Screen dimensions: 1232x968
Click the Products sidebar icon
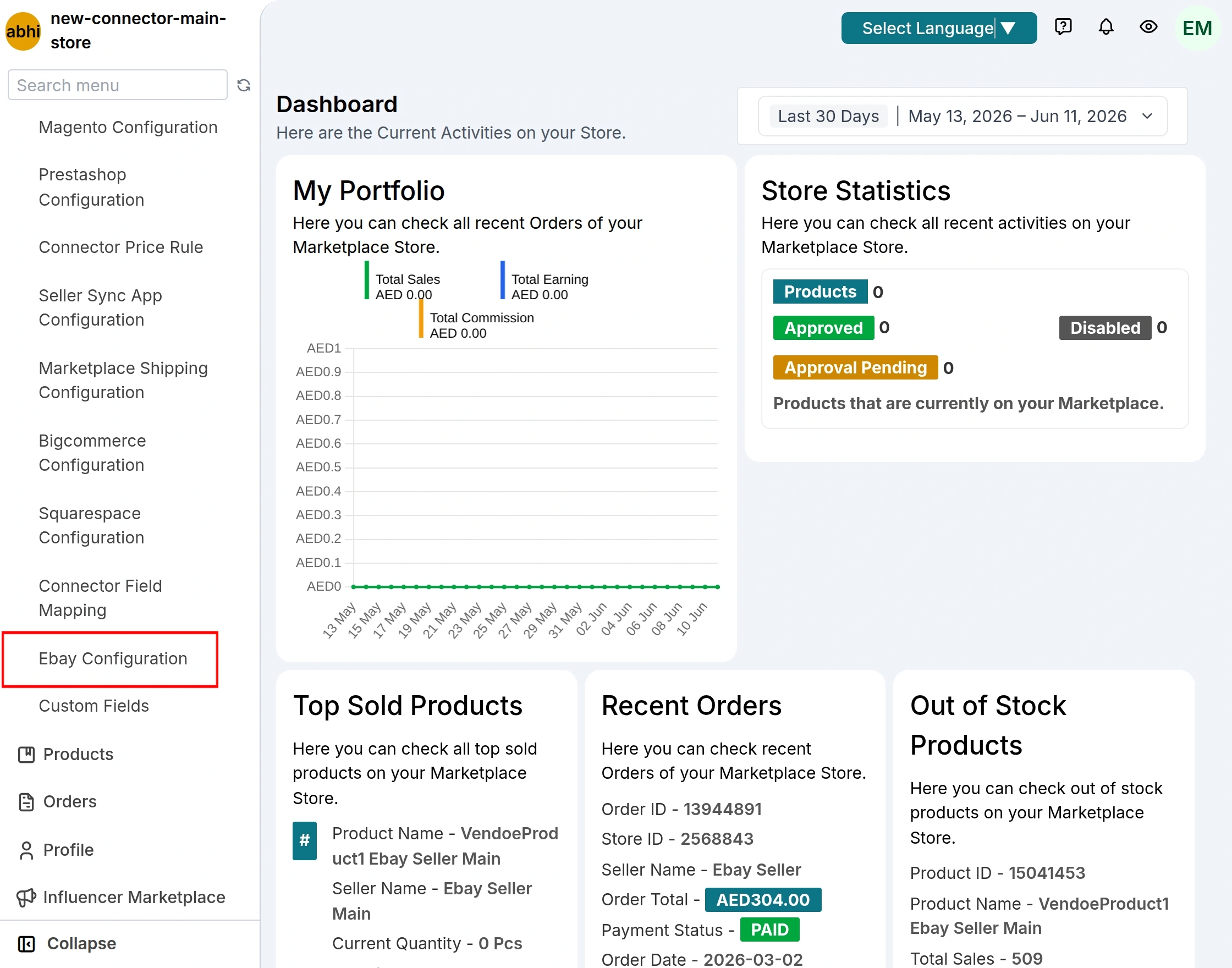pos(26,755)
